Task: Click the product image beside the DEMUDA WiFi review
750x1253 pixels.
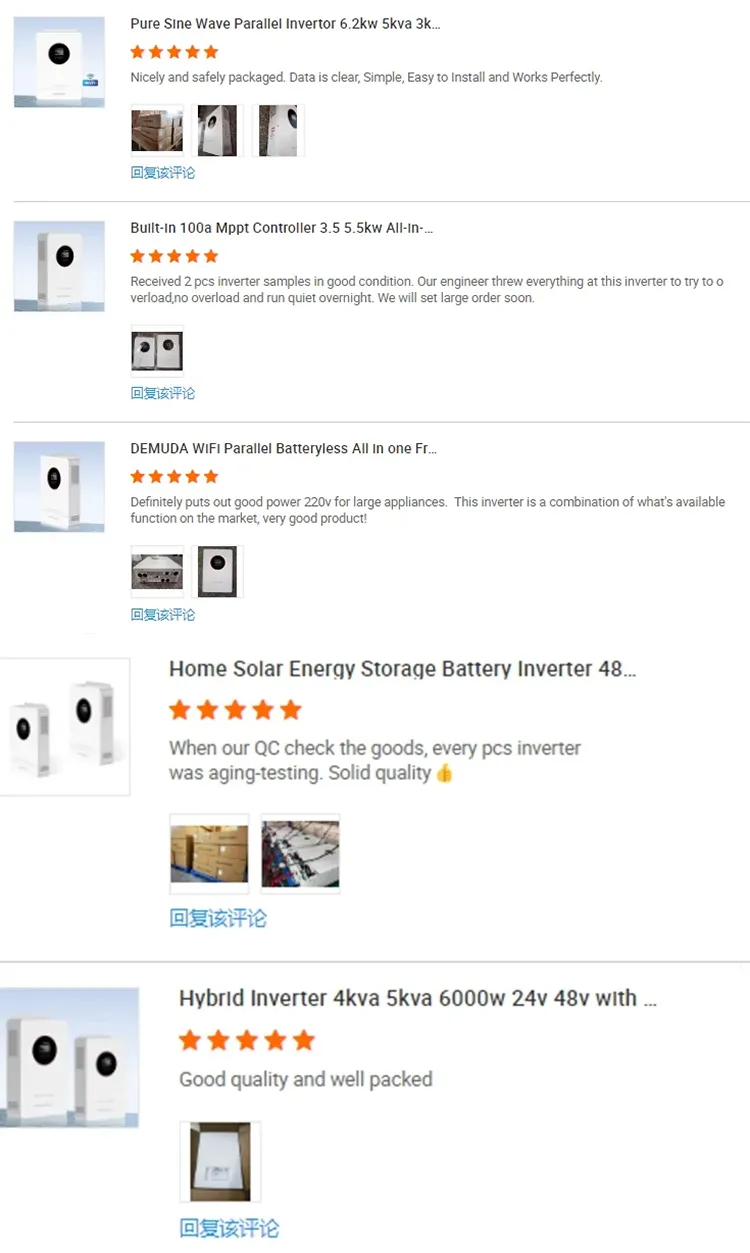Action: click(58, 486)
